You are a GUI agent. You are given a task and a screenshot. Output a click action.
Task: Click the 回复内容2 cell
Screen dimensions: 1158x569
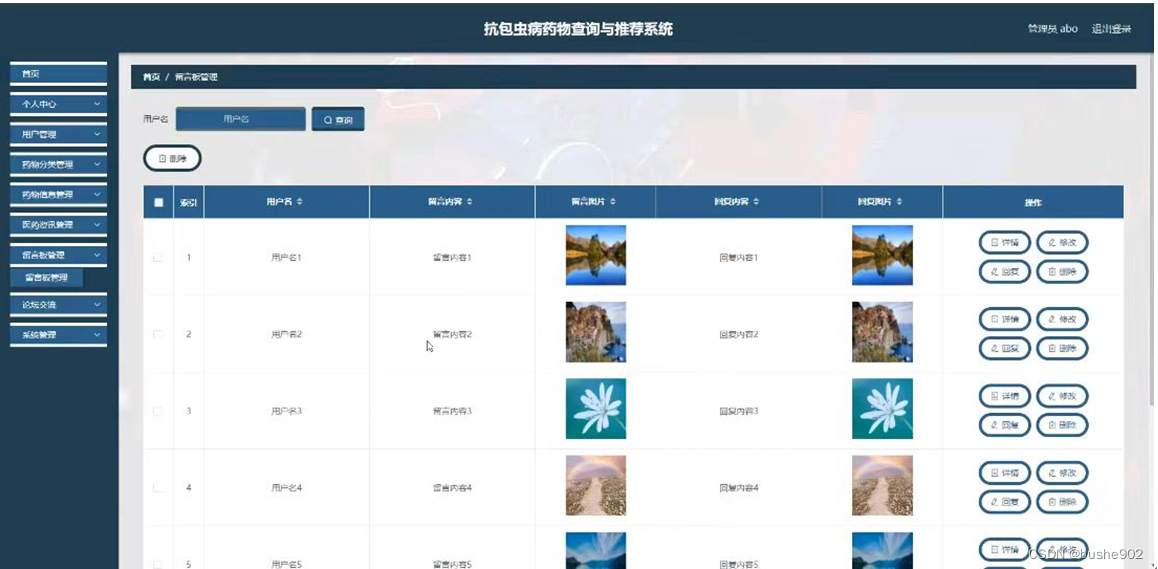[x=739, y=334]
